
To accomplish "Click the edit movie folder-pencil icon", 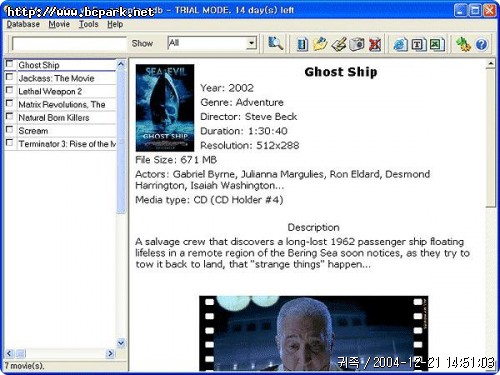I will pyautogui.click(x=320, y=44).
